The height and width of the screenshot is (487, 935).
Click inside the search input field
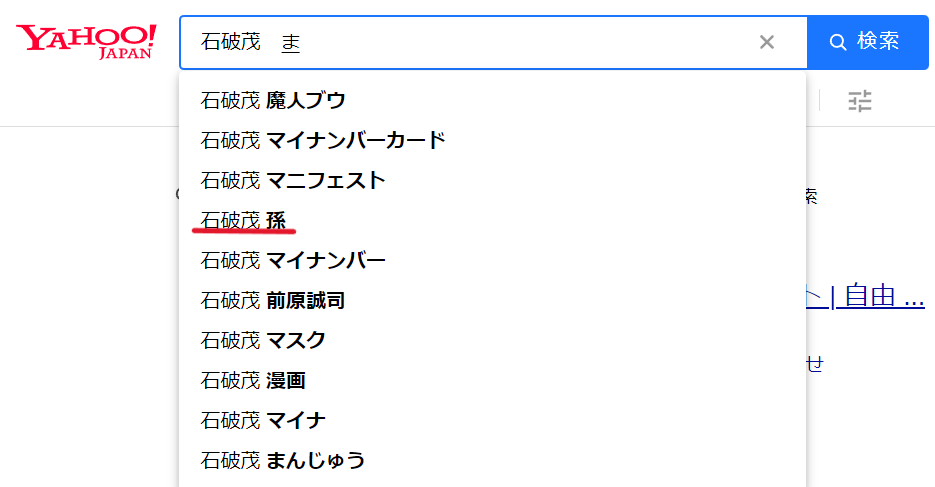tap(471, 42)
